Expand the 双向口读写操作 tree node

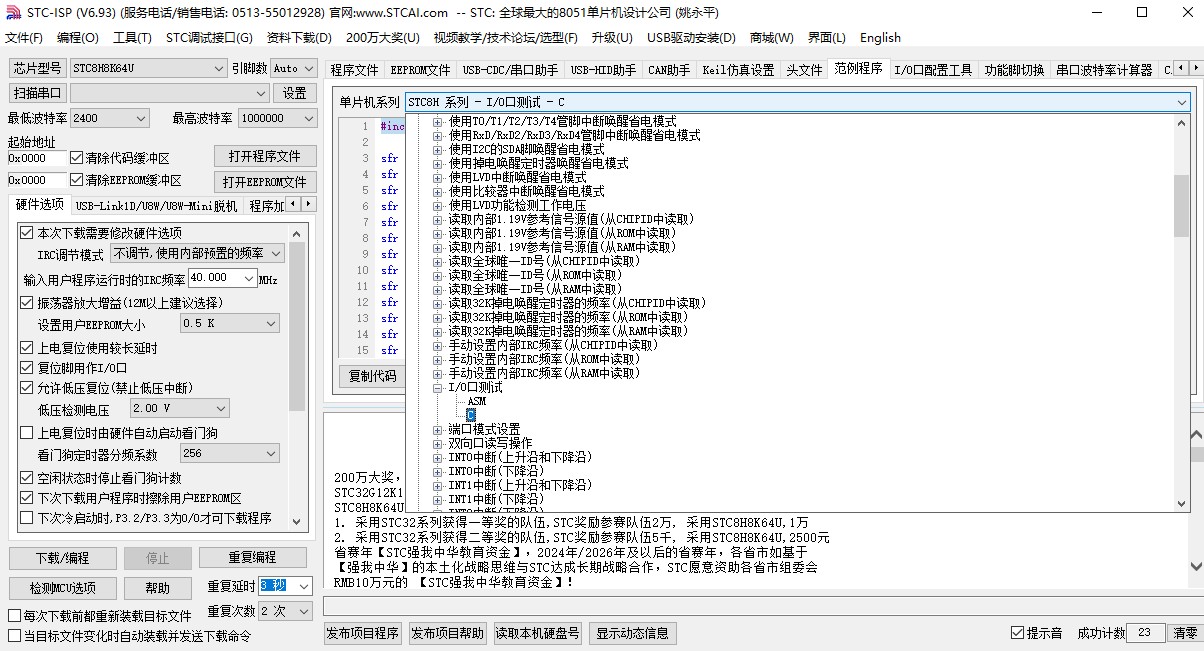coord(437,443)
